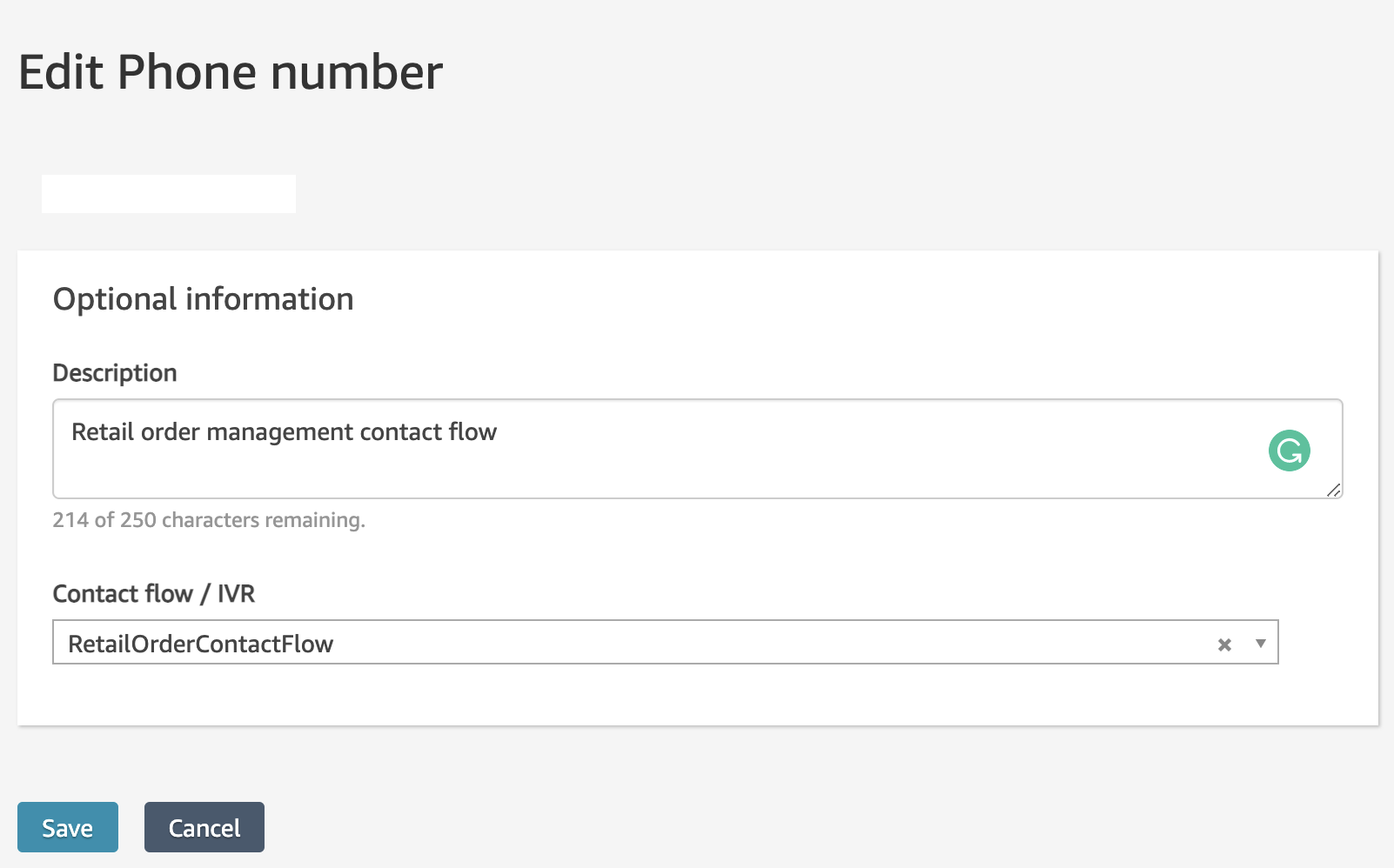The width and height of the screenshot is (1394, 868).
Task: Save the phone number changes
Action: click(68, 827)
